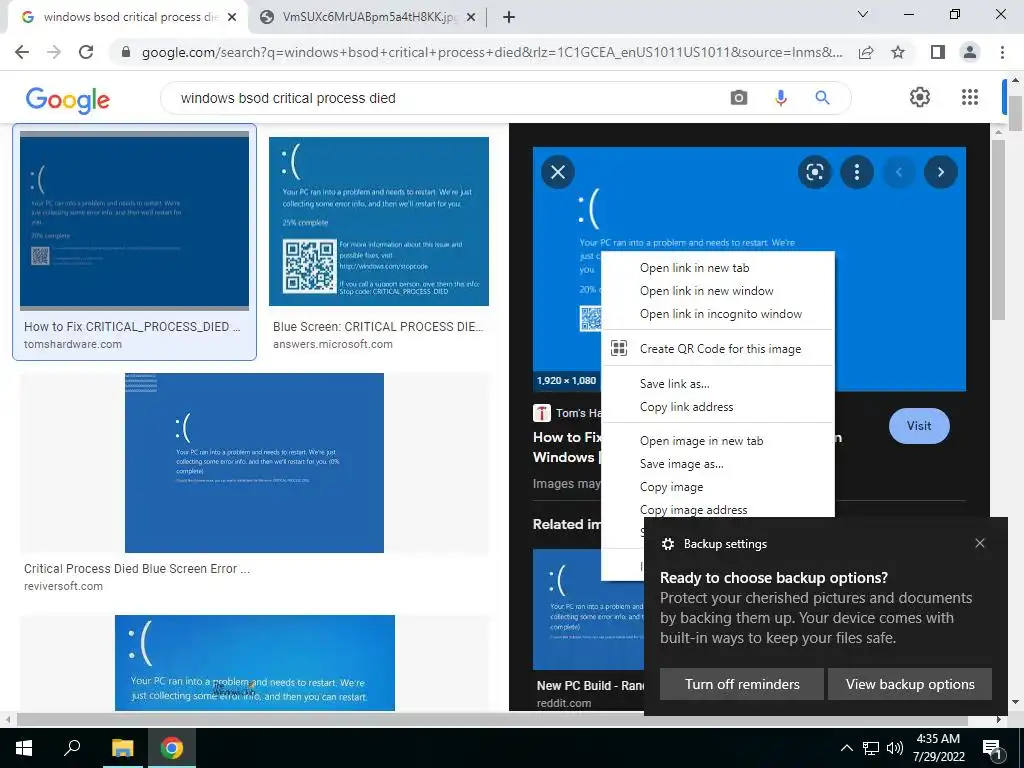This screenshot has height=768, width=1024.
Task: Click View backup options button
Action: [x=910, y=684]
